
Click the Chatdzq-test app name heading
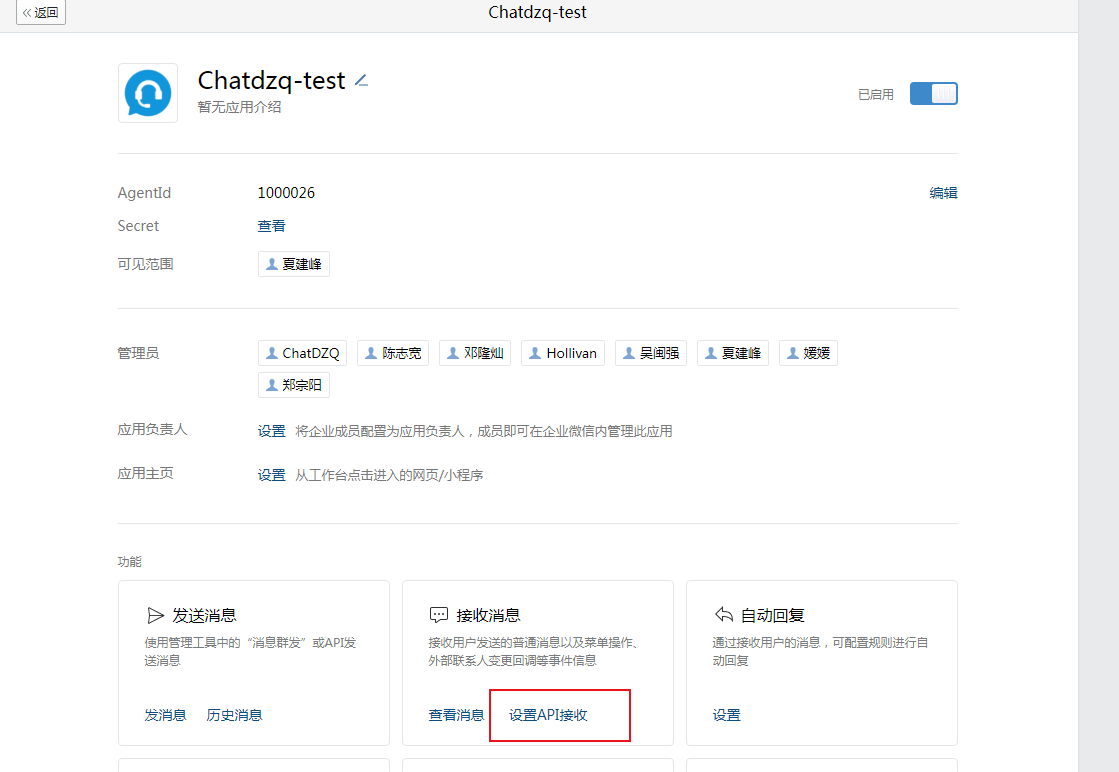[x=271, y=81]
